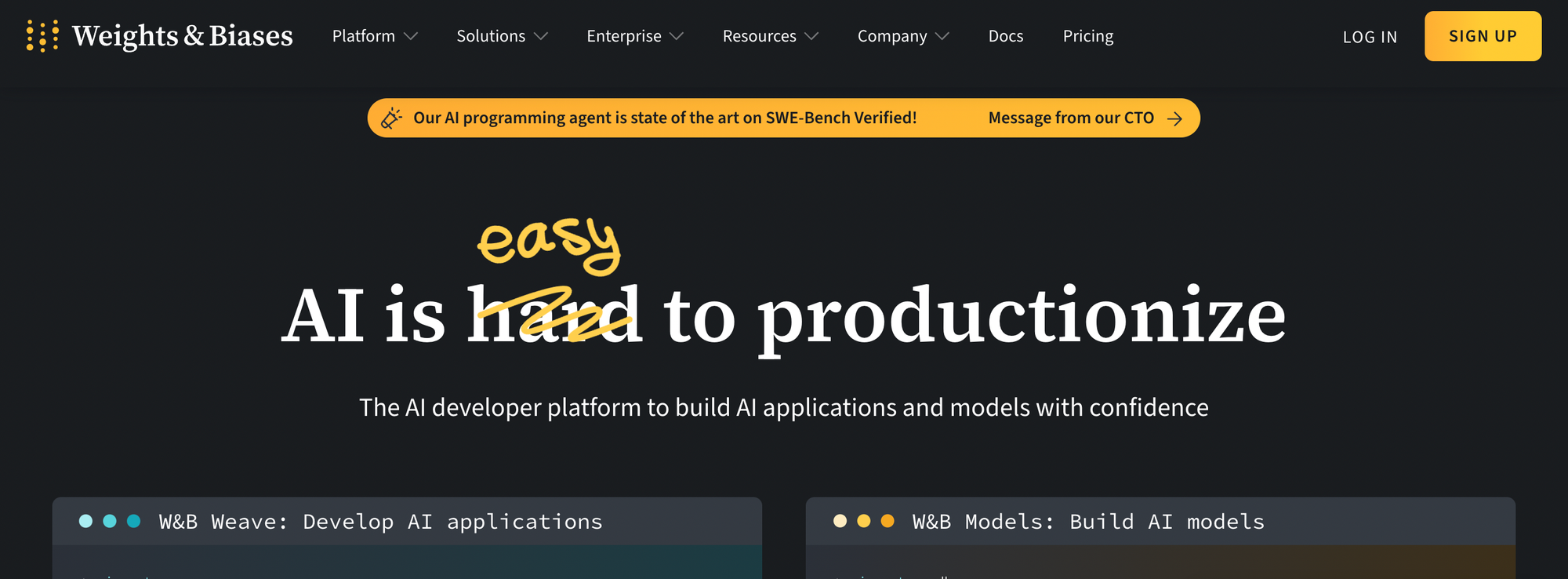Click the SIGN UP button
Screen dimensions: 1568x579
tap(1483, 36)
